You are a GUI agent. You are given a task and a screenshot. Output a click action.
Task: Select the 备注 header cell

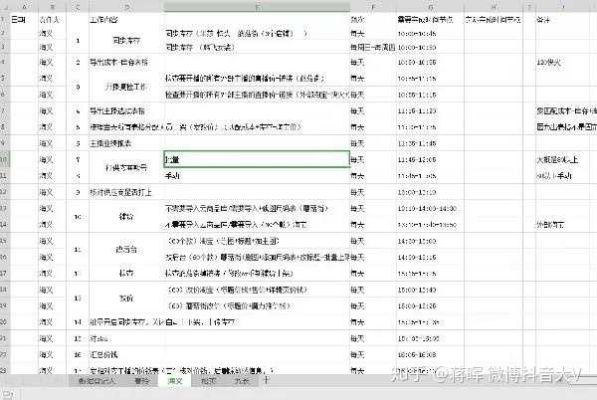(x=563, y=19)
